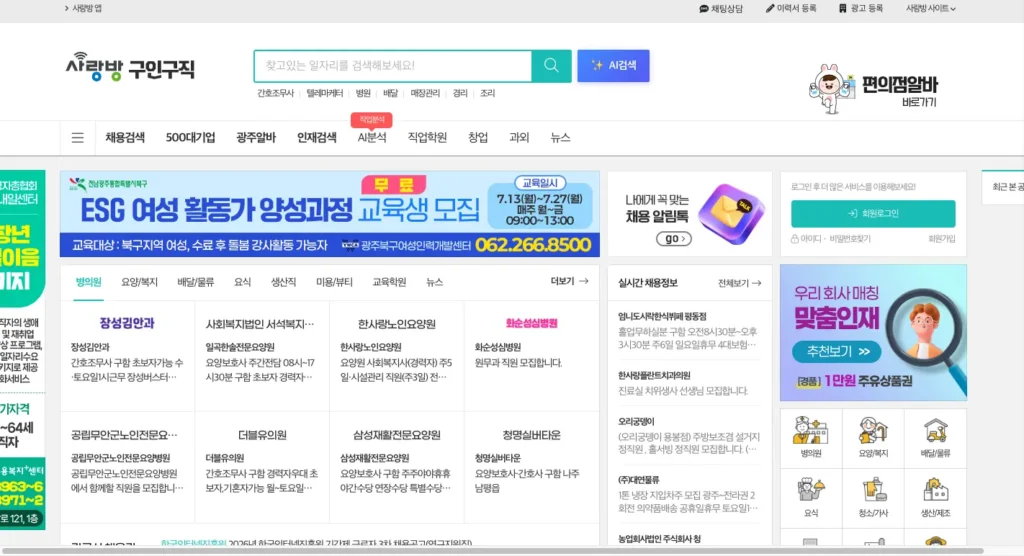Viewport: 1024px width, 556px height.
Task: Open the 직업학원 menu
Action: coord(427,138)
